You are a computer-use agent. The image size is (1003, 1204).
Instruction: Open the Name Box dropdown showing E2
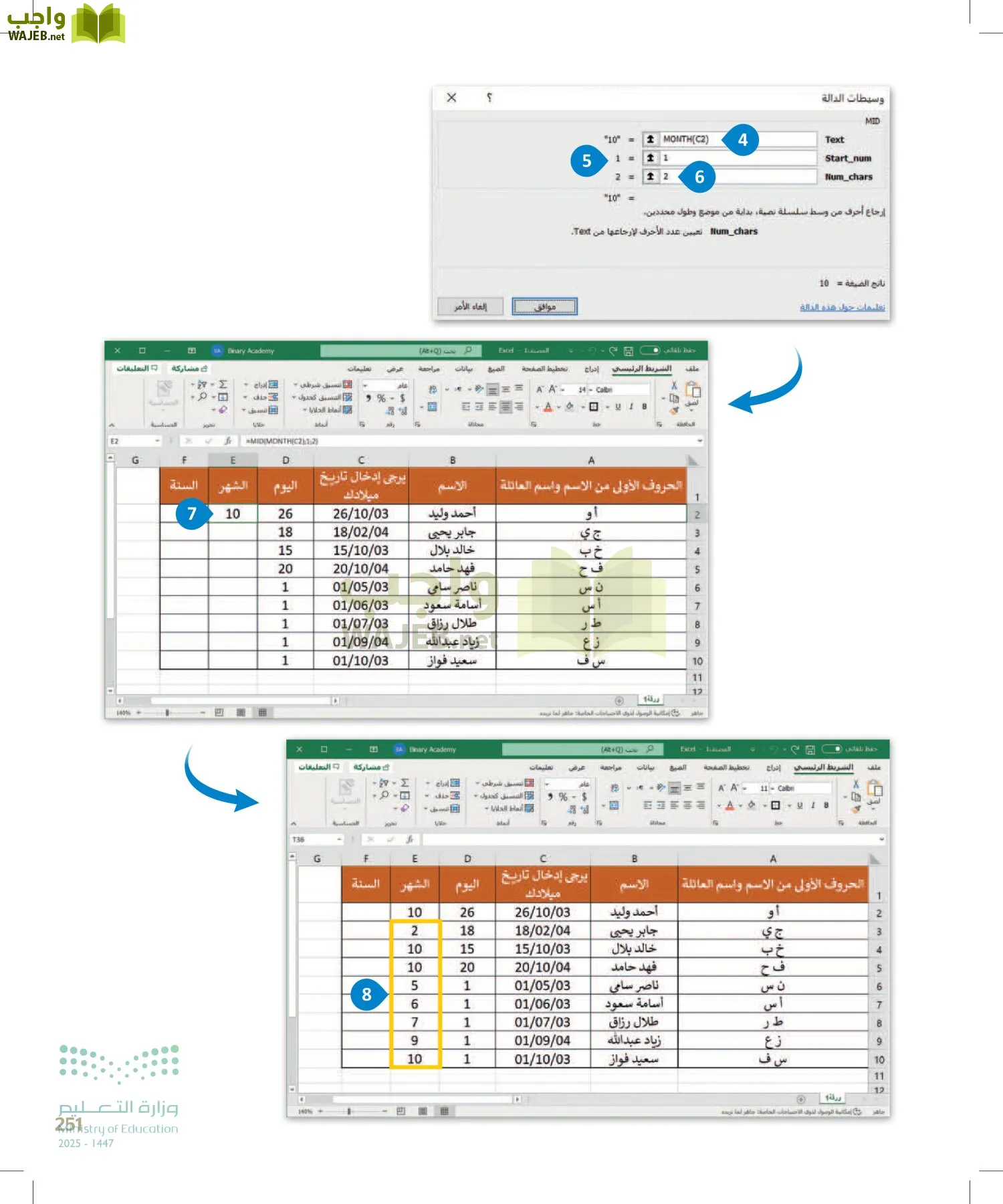point(157,441)
